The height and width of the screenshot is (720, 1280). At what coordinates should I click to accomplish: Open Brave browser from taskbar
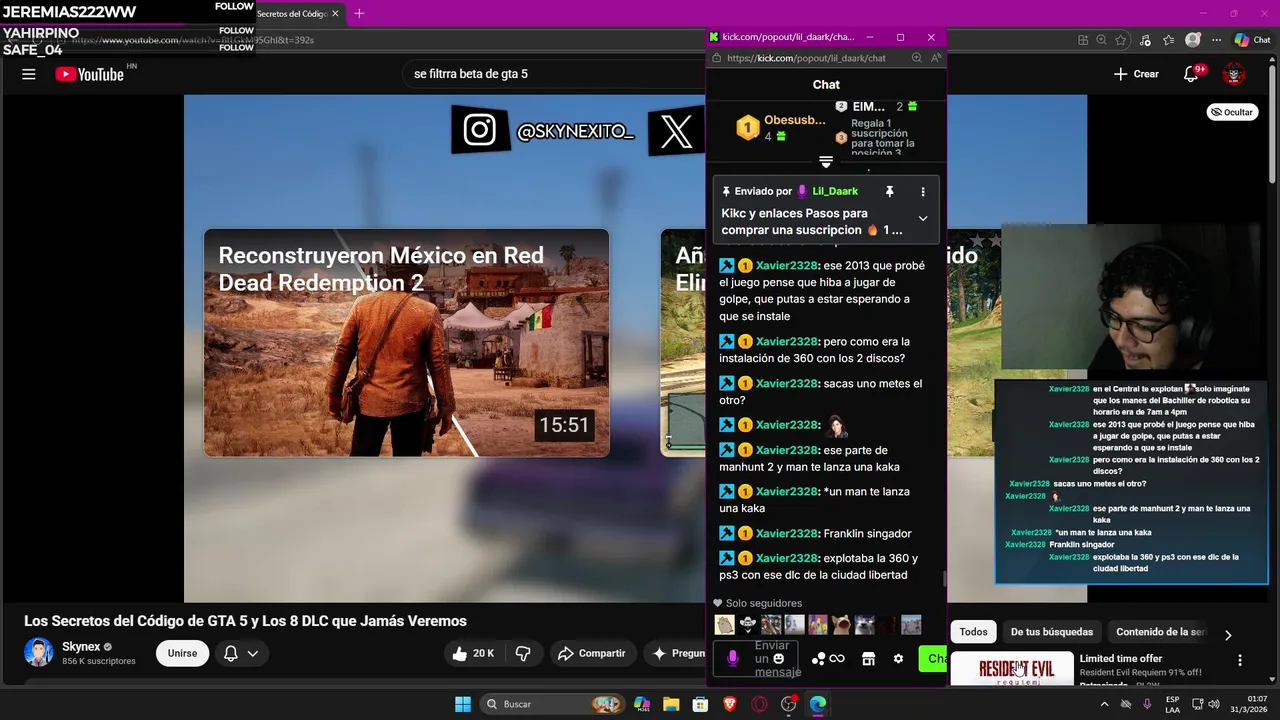click(730, 704)
